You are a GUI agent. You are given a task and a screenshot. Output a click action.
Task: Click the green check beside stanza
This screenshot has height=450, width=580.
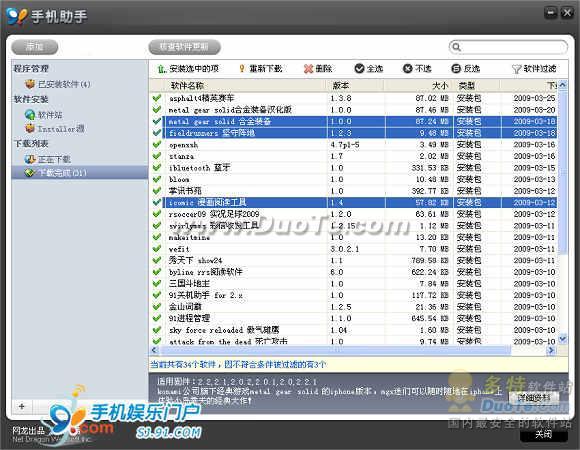pos(157,156)
